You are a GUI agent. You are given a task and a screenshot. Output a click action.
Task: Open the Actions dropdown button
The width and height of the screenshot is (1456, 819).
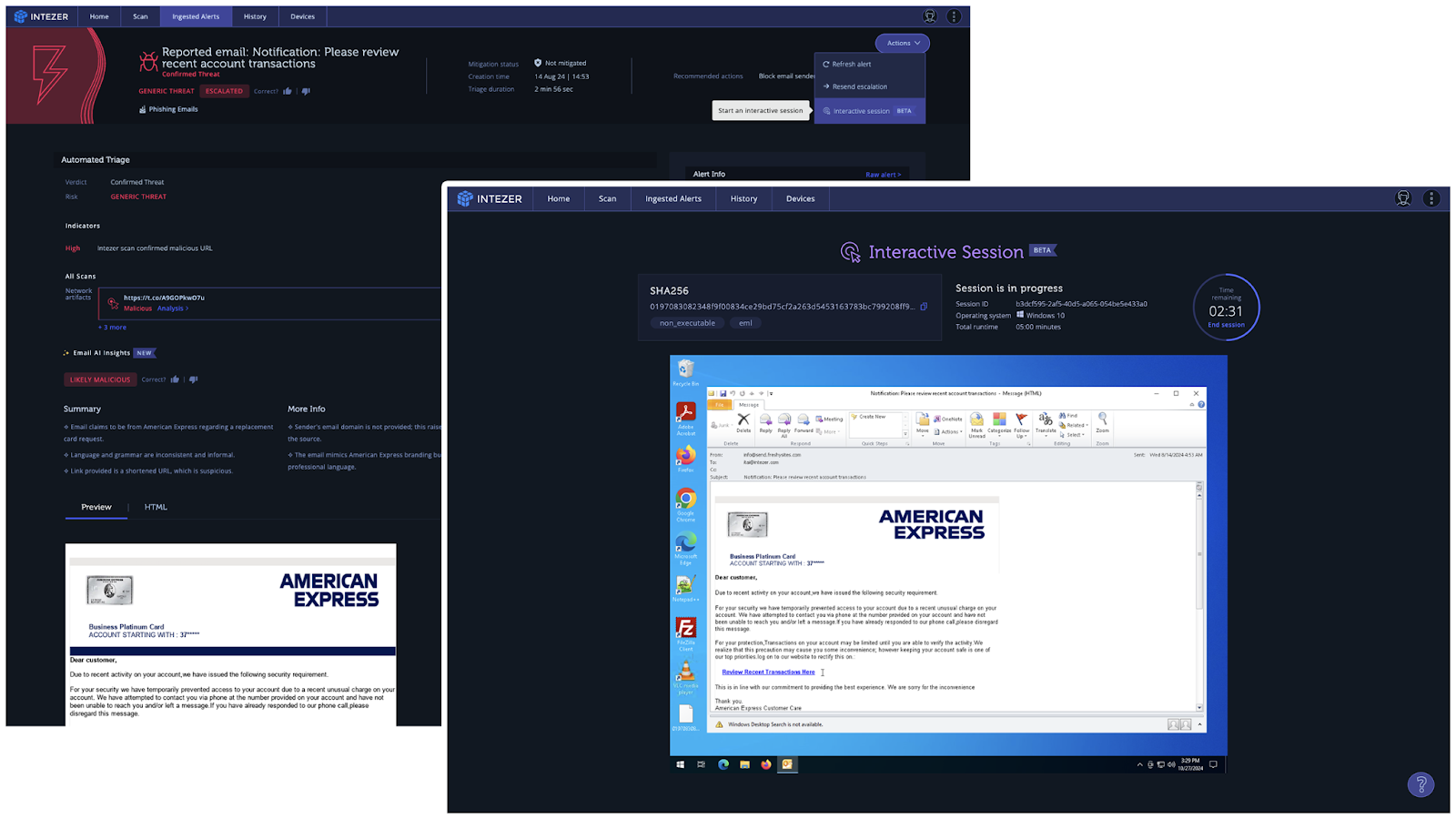(902, 43)
